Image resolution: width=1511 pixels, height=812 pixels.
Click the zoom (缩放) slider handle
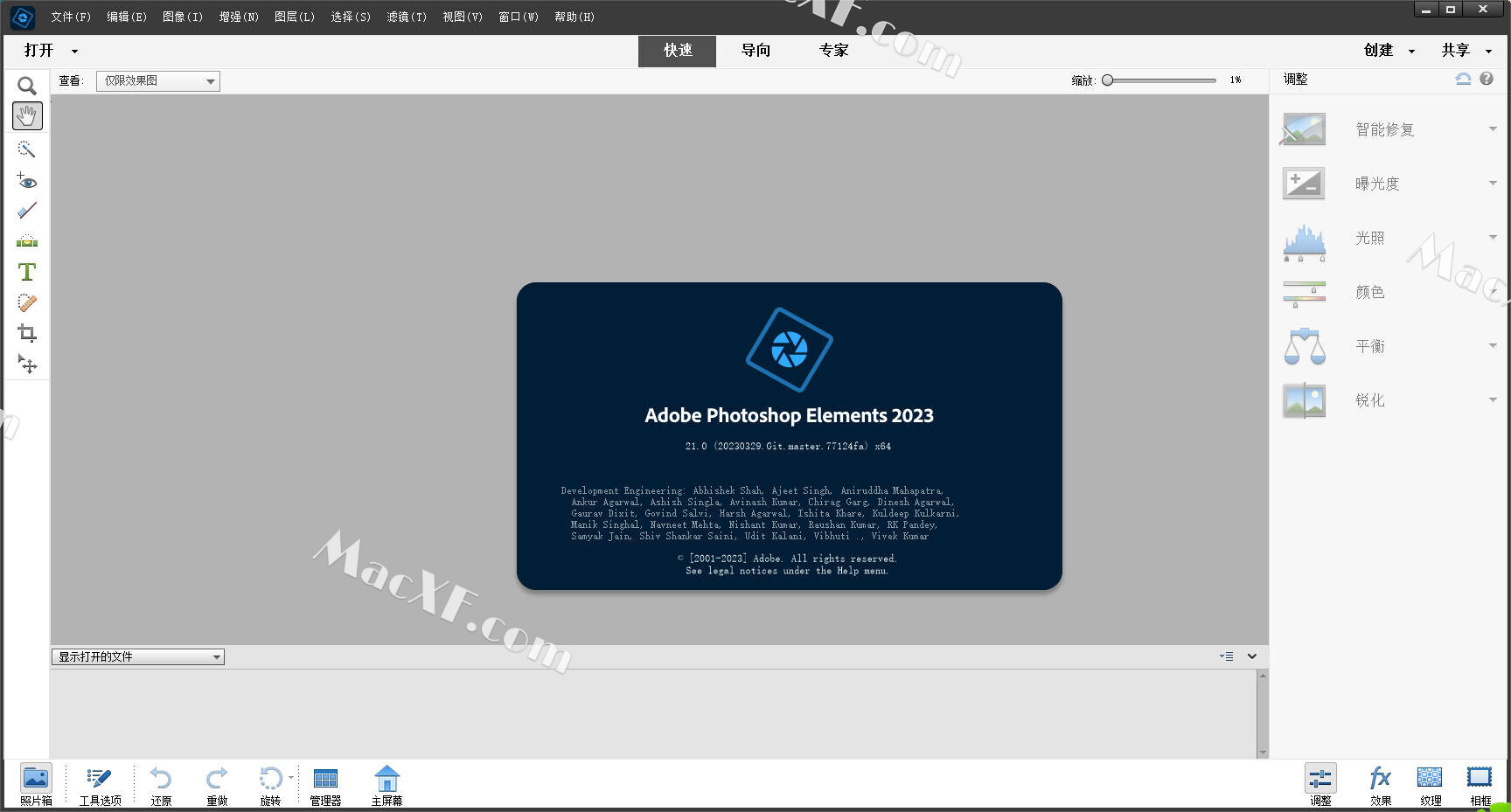click(x=1107, y=80)
